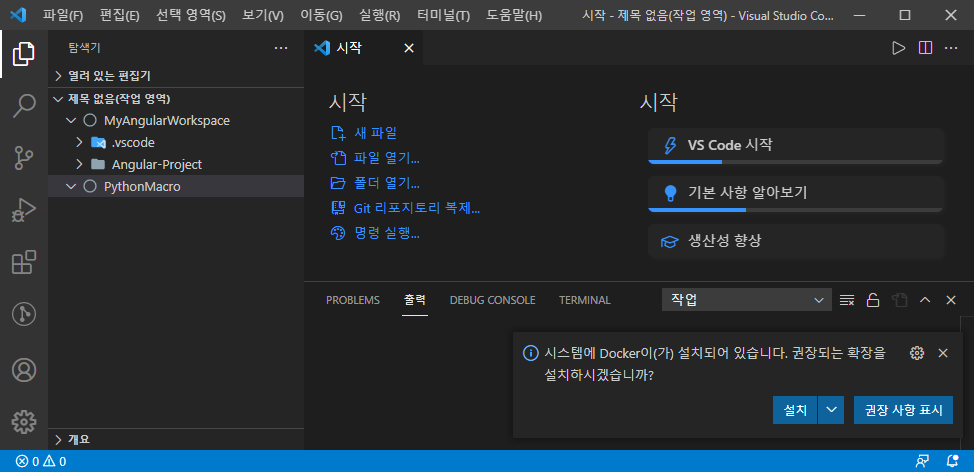Click the feedback icon in status bar
This screenshot has width=974, height=472.
pyautogui.click(x=922, y=461)
